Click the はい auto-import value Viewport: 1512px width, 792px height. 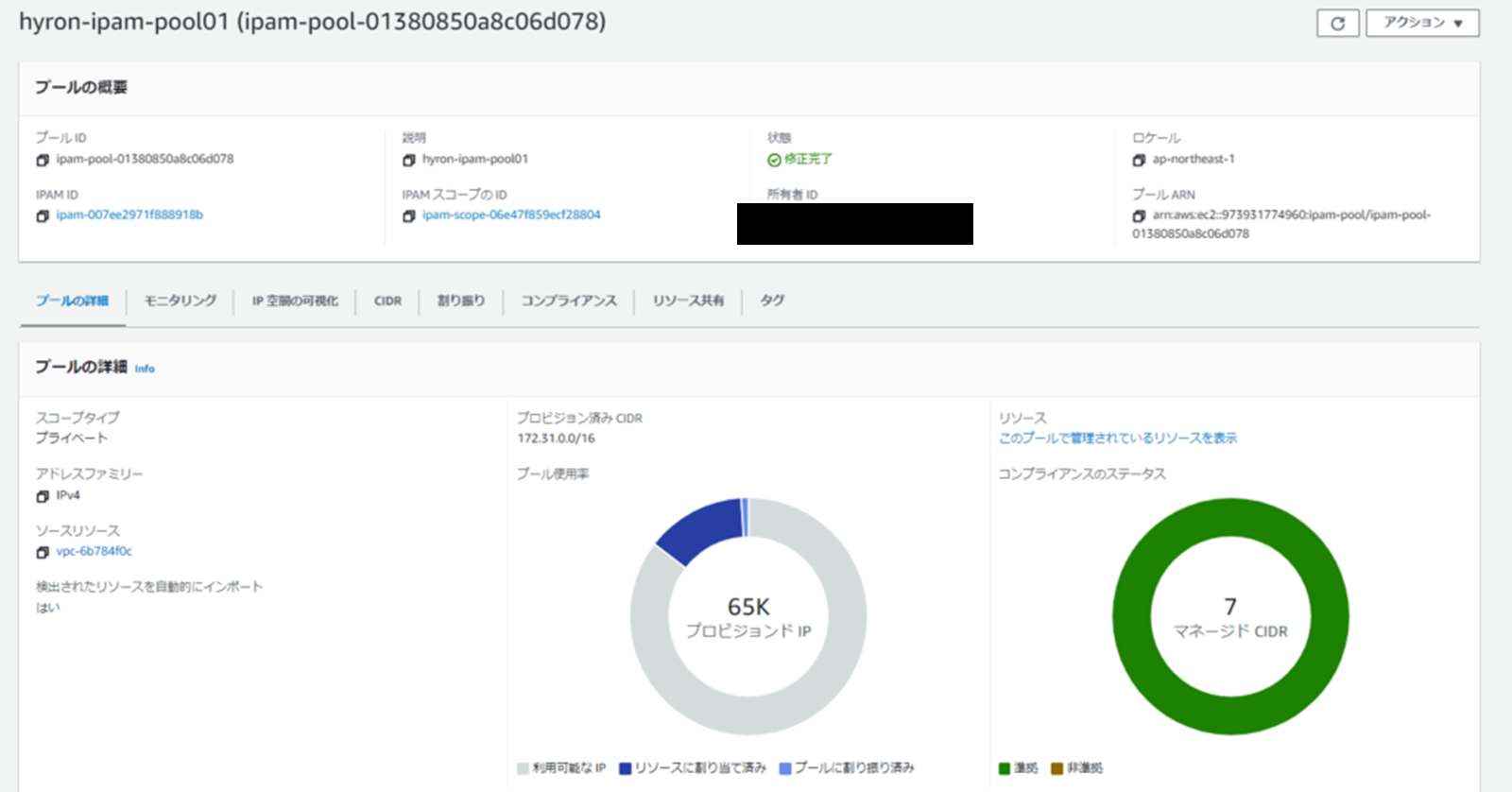click(x=47, y=608)
